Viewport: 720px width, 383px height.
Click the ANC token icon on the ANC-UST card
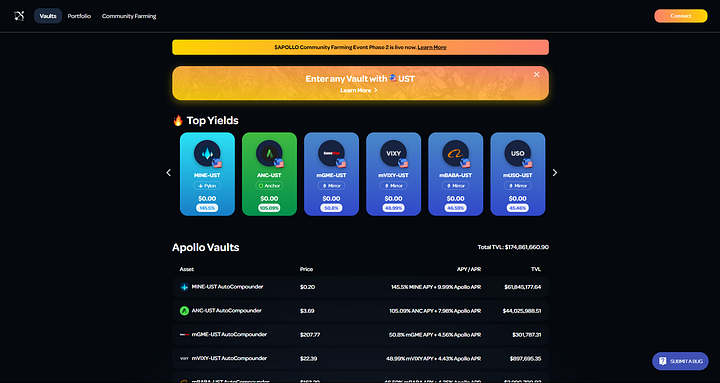tap(269, 153)
